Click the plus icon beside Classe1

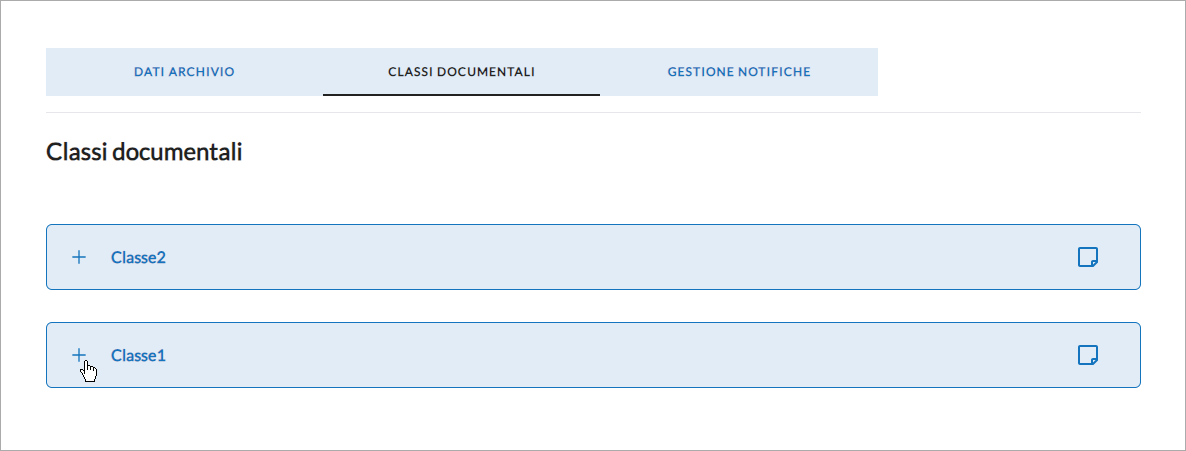[79, 355]
